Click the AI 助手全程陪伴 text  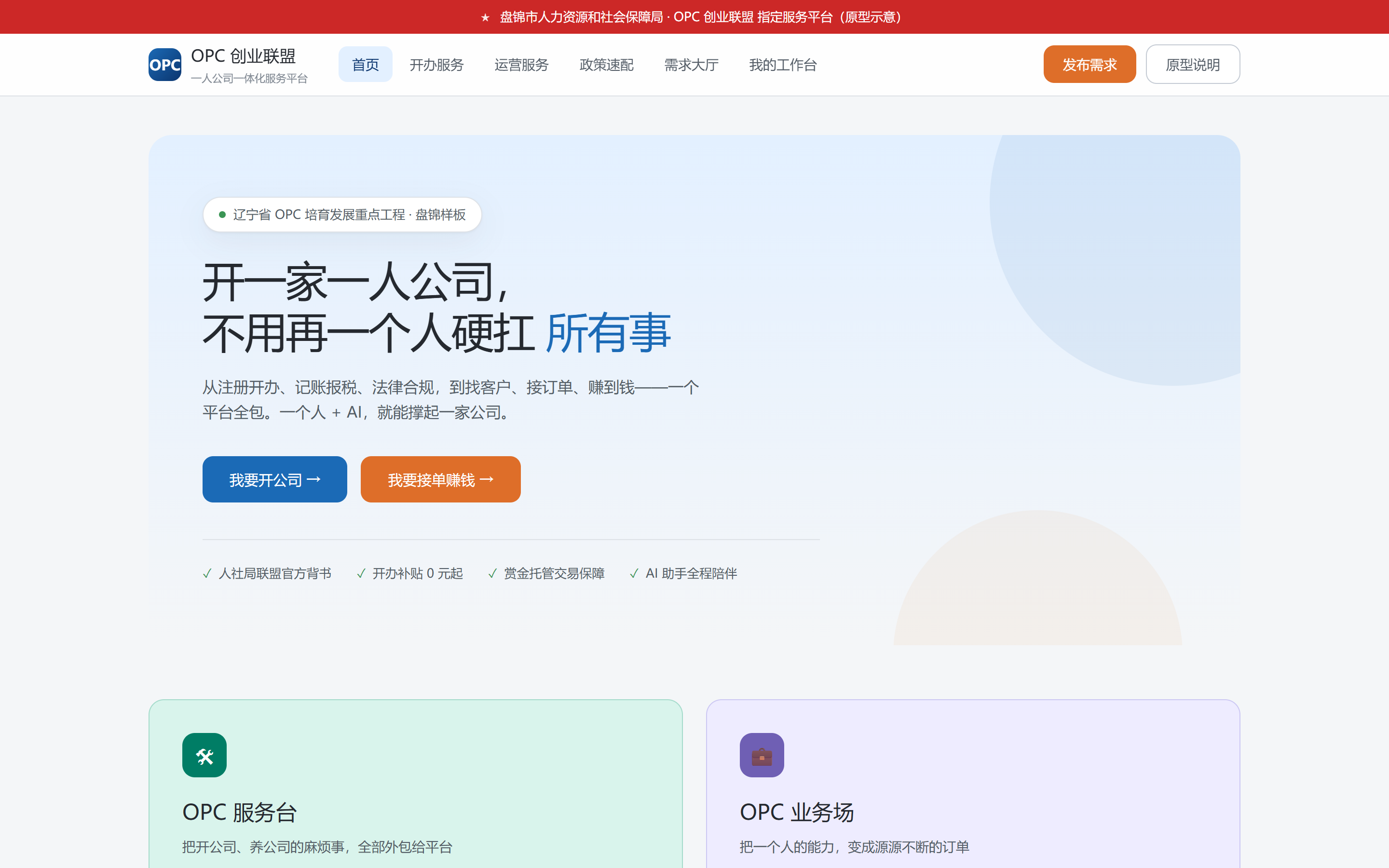pyautogui.click(x=691, y=573)
